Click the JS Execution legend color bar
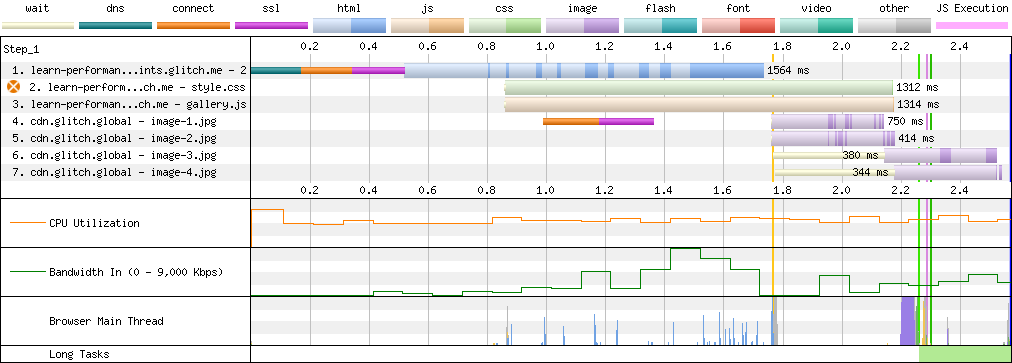The image size is (1012, 363). [972, 25]
